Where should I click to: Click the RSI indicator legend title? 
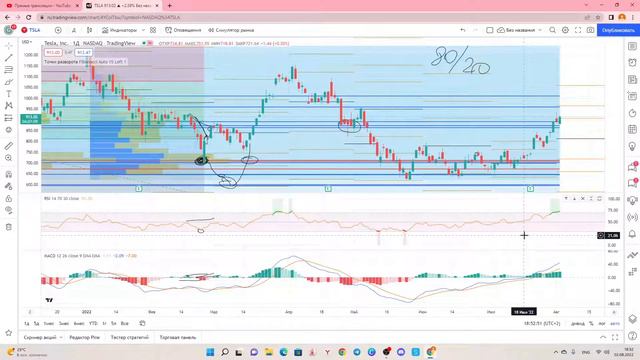pos(61,198)
